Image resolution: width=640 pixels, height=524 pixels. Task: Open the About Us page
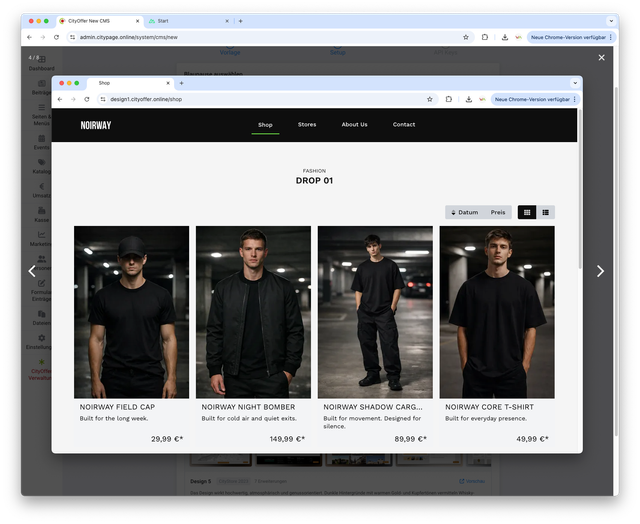pos(354,125)
